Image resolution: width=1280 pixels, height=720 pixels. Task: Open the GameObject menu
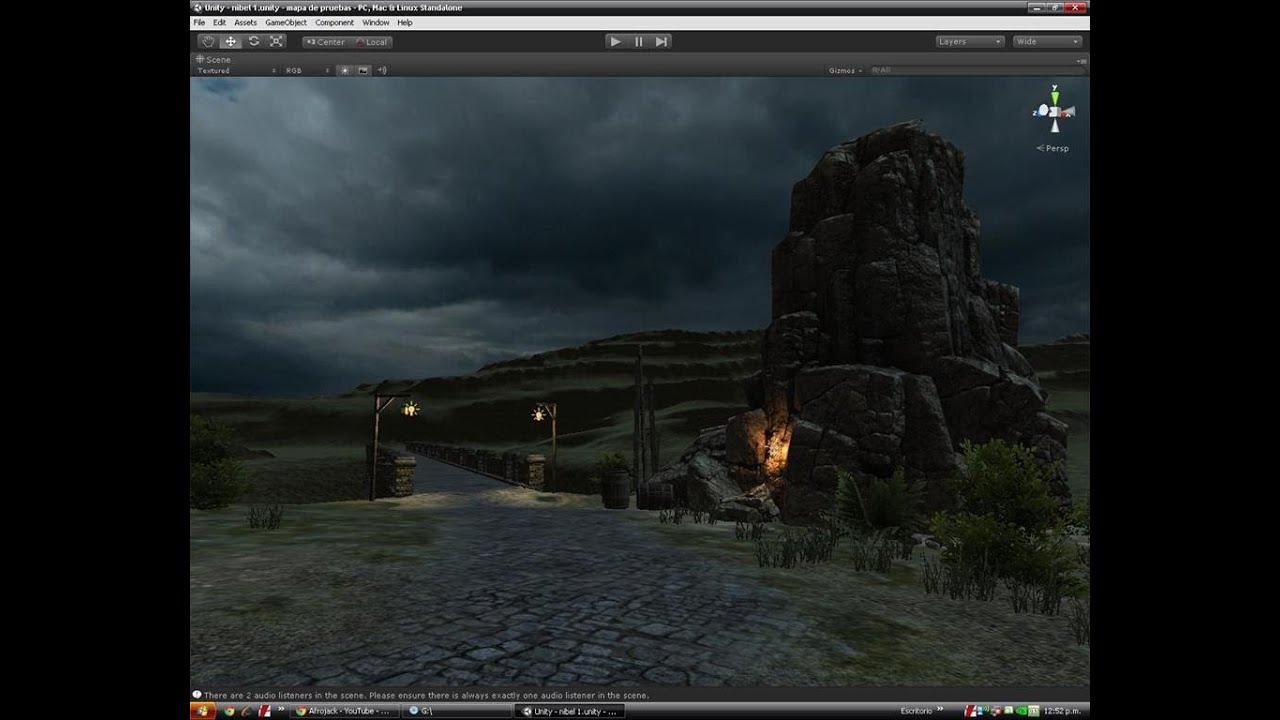[286, 22]
